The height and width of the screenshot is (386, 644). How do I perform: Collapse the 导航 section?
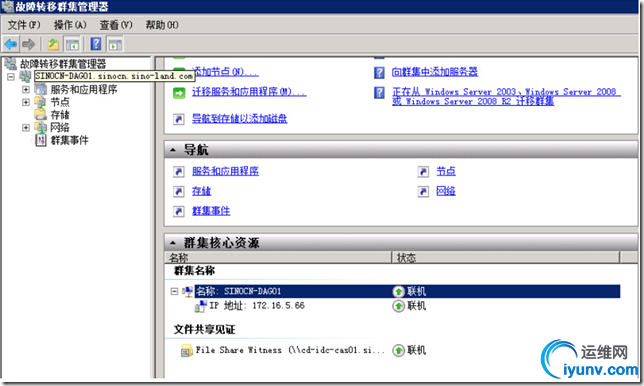pos(173,150)
